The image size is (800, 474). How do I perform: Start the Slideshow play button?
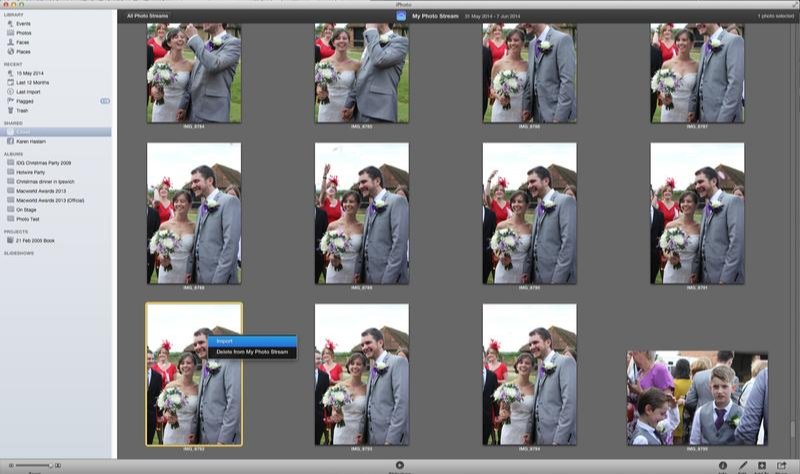pyautogui.click(x=400, y=465)
